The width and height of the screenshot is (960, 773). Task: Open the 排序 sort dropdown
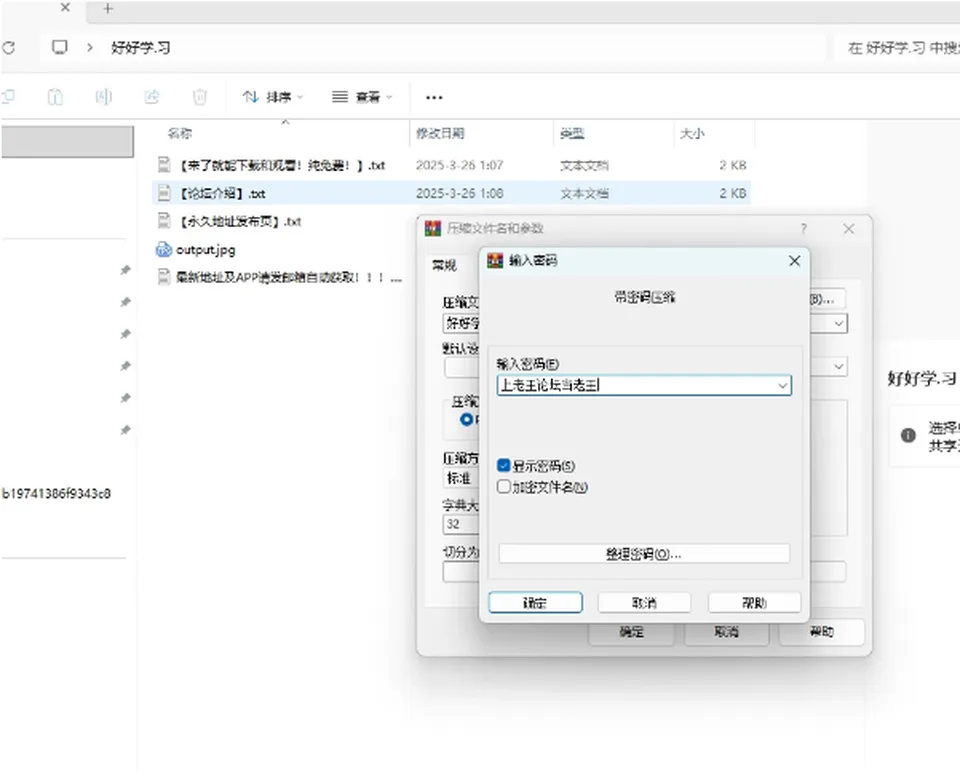tap(272, 97)
